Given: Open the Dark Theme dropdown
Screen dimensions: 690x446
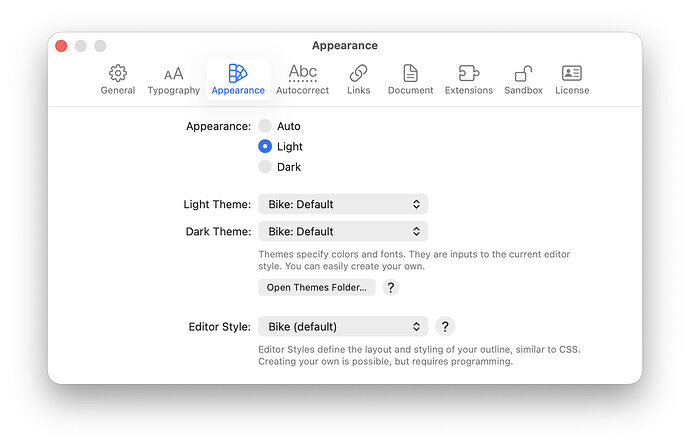Looking at the screenshot, I should [x=343, y=231].
